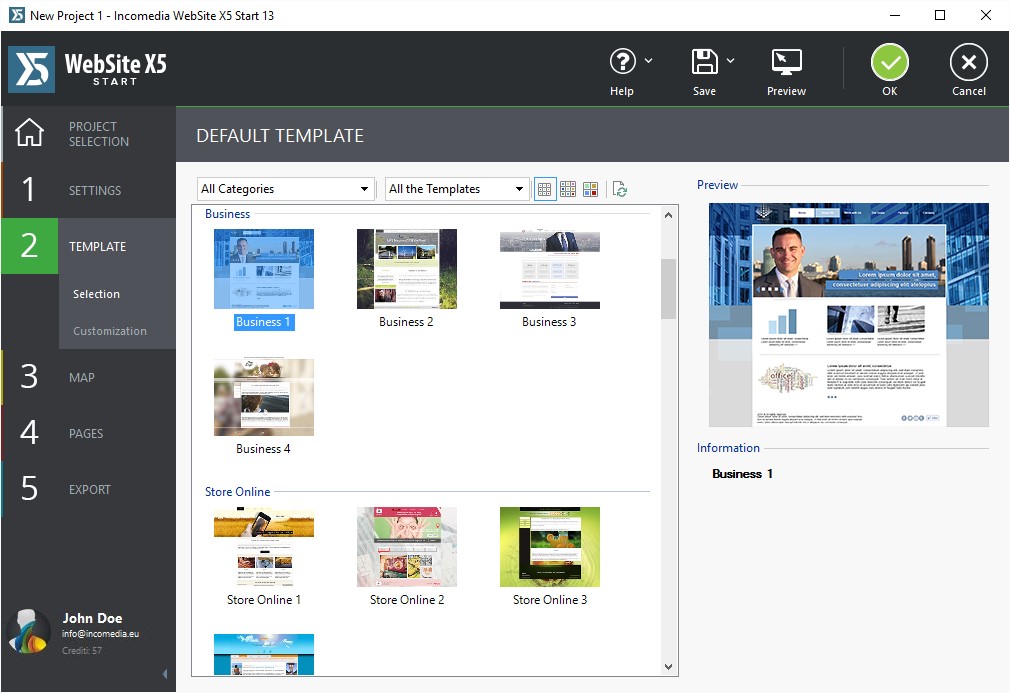
Task: Click the Project Selection home icon
Action: click(x=29, y=133)
